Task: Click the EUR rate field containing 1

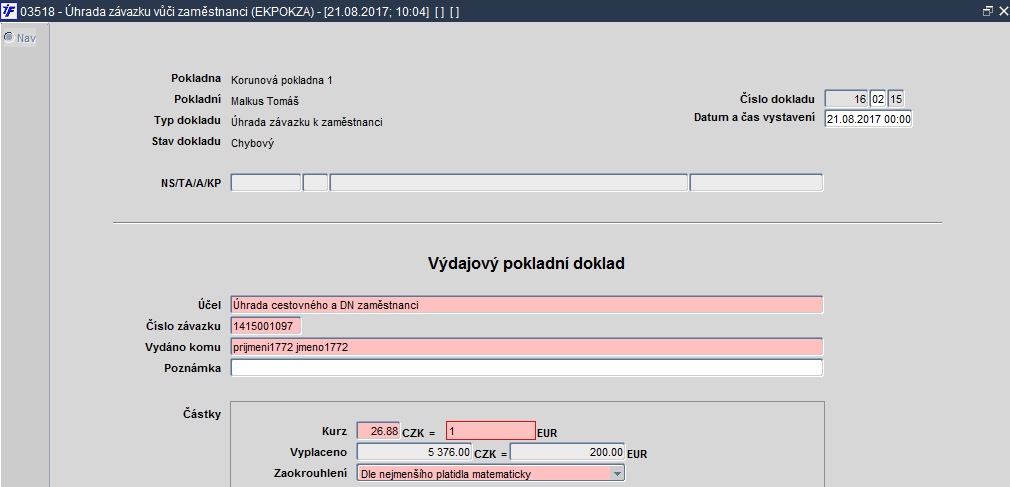Action: (490, 431)
